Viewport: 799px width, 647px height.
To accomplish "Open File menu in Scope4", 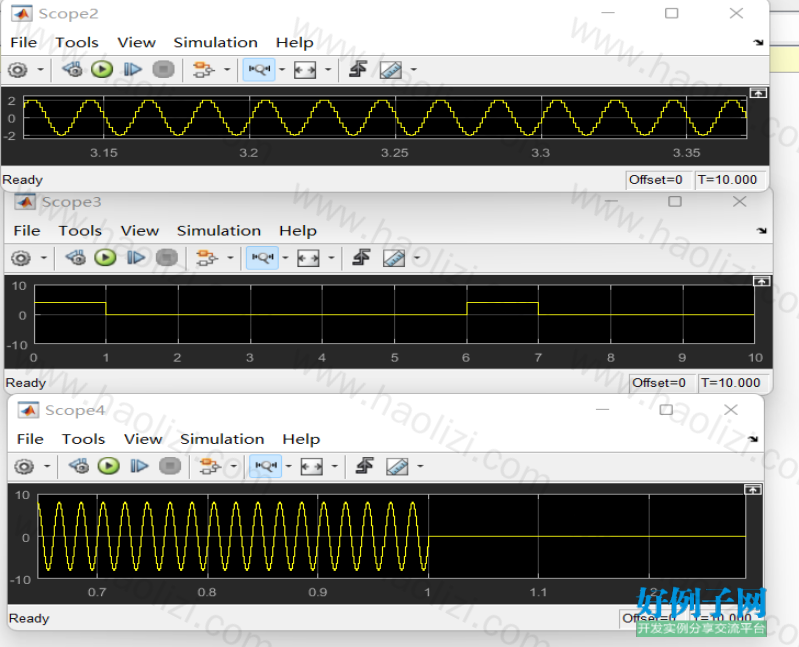I will [x=30, y=439].
